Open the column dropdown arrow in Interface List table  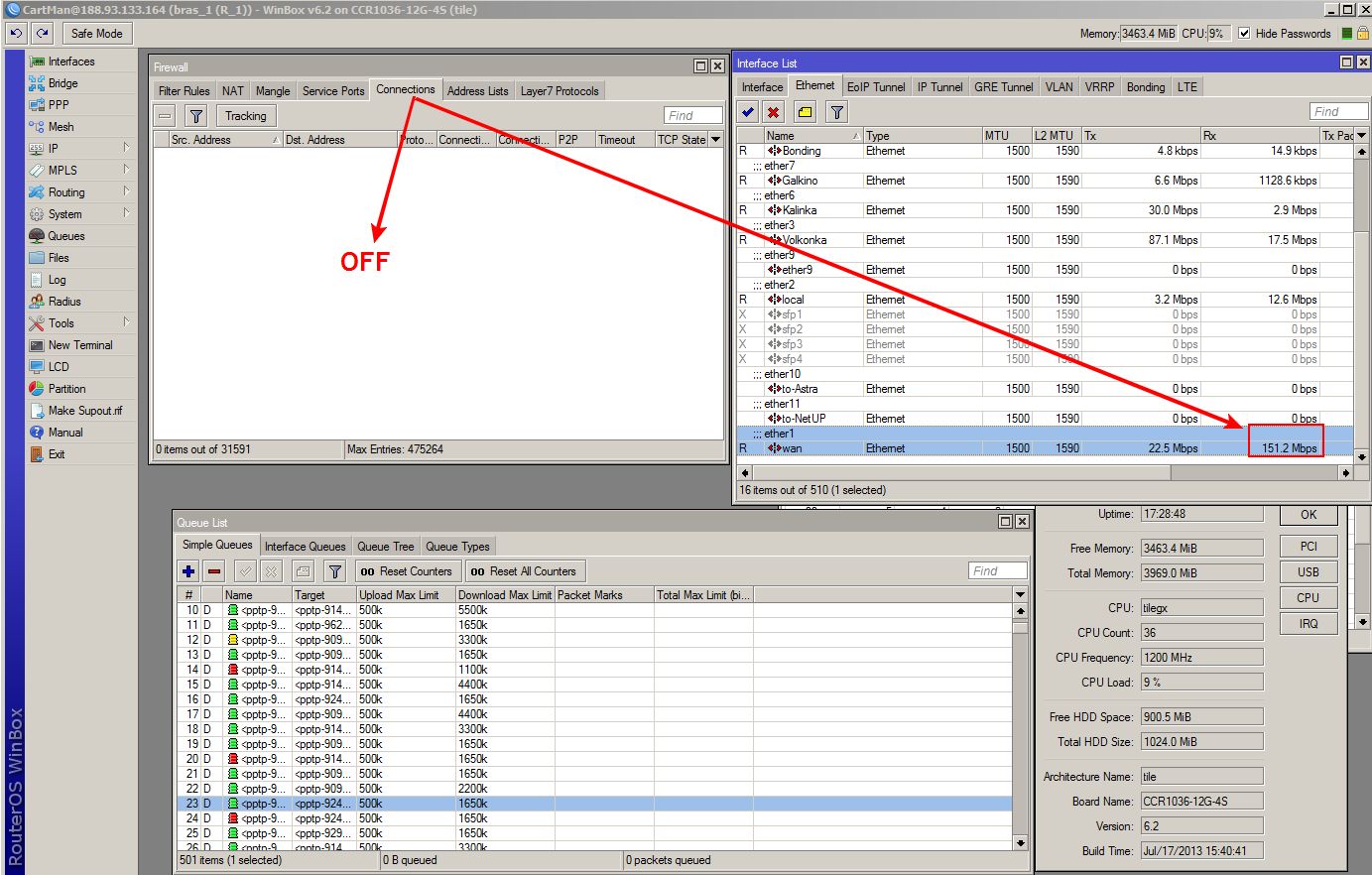point(1361,135)
